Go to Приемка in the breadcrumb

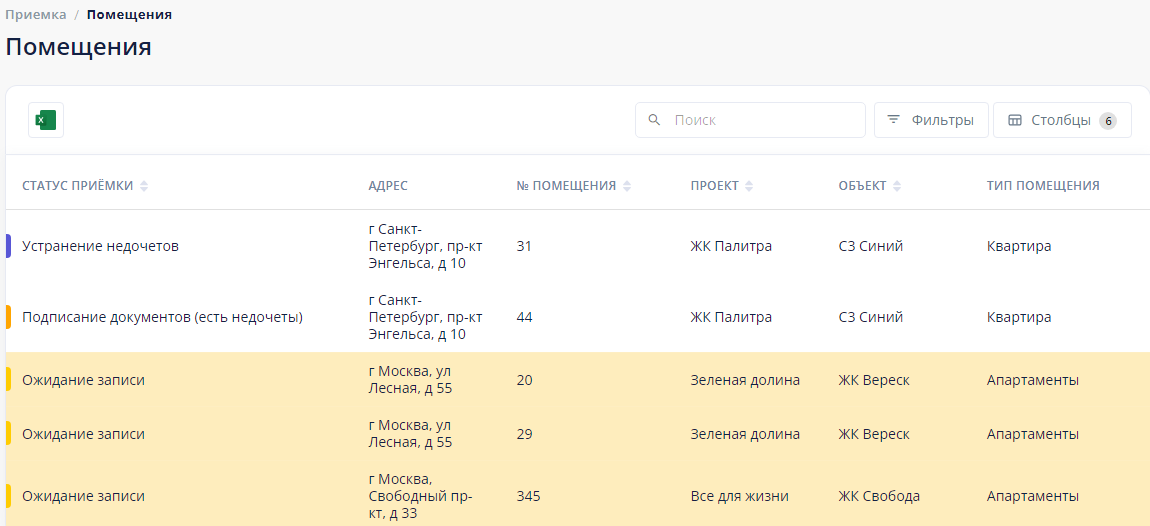(36, 15)
